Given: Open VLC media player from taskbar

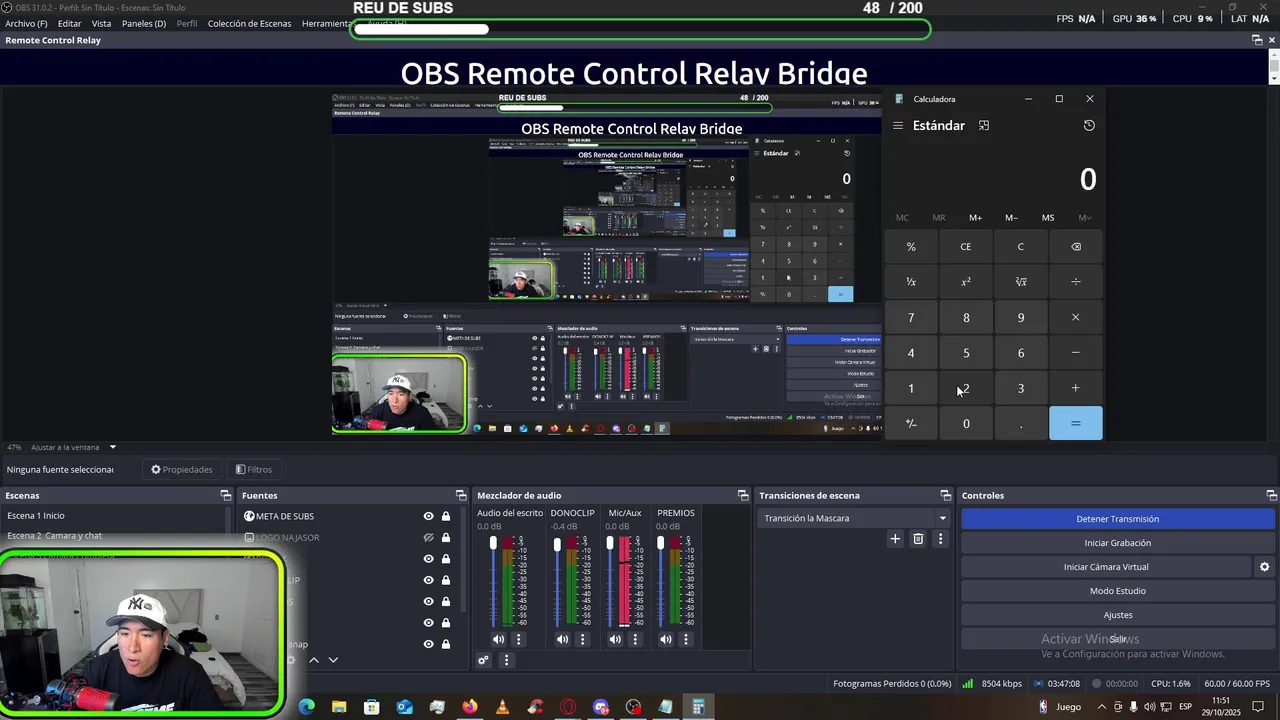Looking at the screenshot, I should [x=502, y=707].
